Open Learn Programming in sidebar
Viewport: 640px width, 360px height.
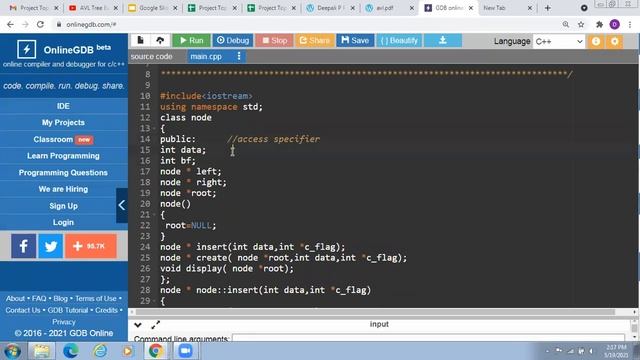coord(63,156)
